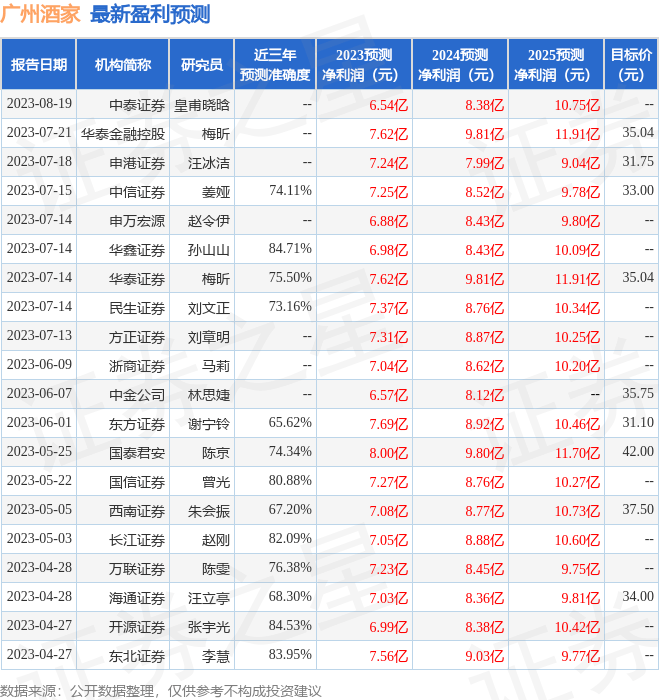659x700 pixels.
Task: Select the 机构简称 column header
Action: tap(122, 65)
